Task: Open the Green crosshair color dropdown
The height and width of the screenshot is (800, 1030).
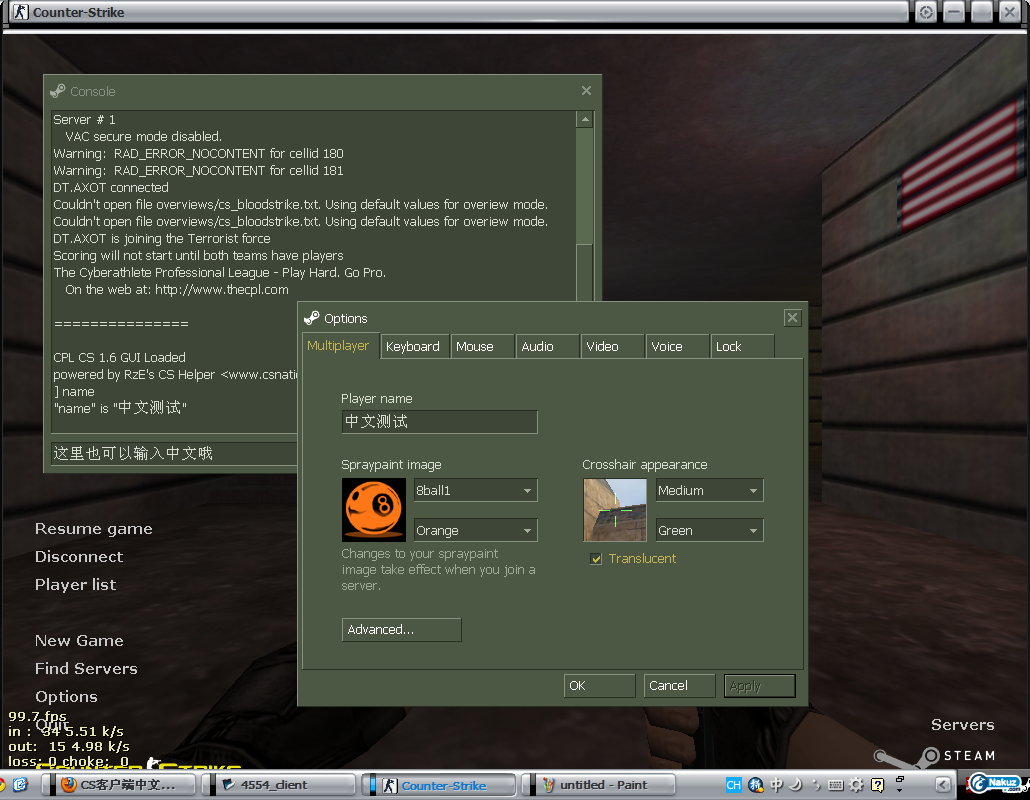Action: point(709,531)
